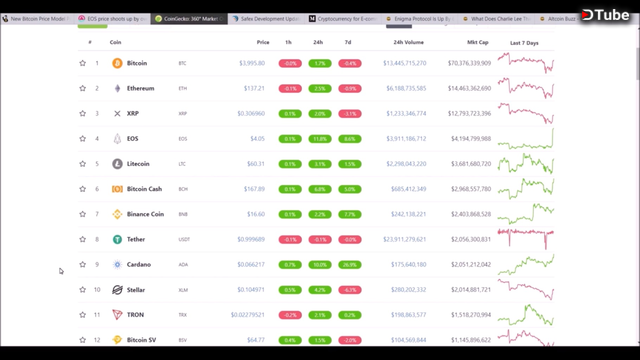This screenshot has height=360, width=640.
Task: Sort by the 7d change column header
Action: (x=348, y=42)
